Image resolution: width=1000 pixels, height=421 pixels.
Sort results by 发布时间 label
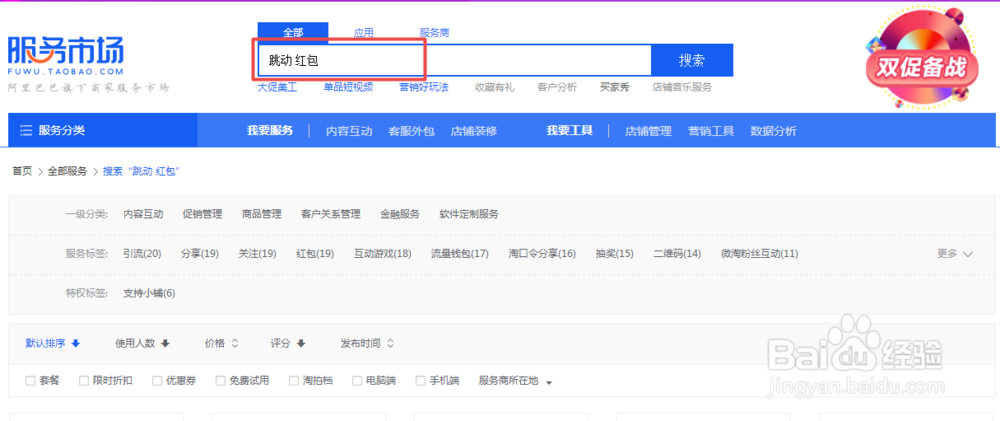[x=360, y=343]
